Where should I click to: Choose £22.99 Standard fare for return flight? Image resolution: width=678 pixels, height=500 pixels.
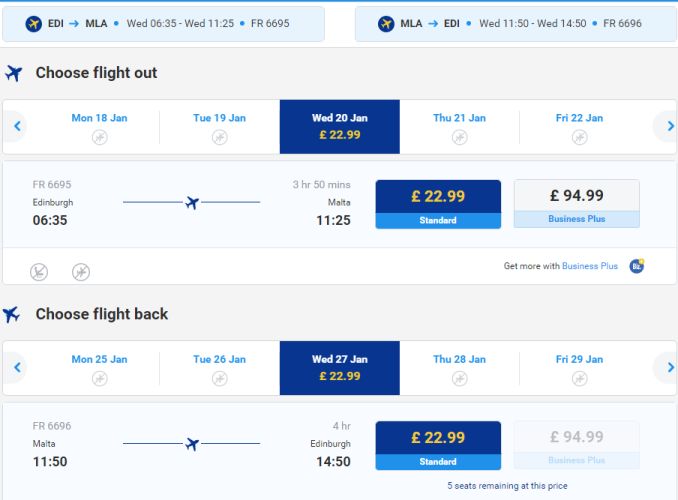[438, 446]
